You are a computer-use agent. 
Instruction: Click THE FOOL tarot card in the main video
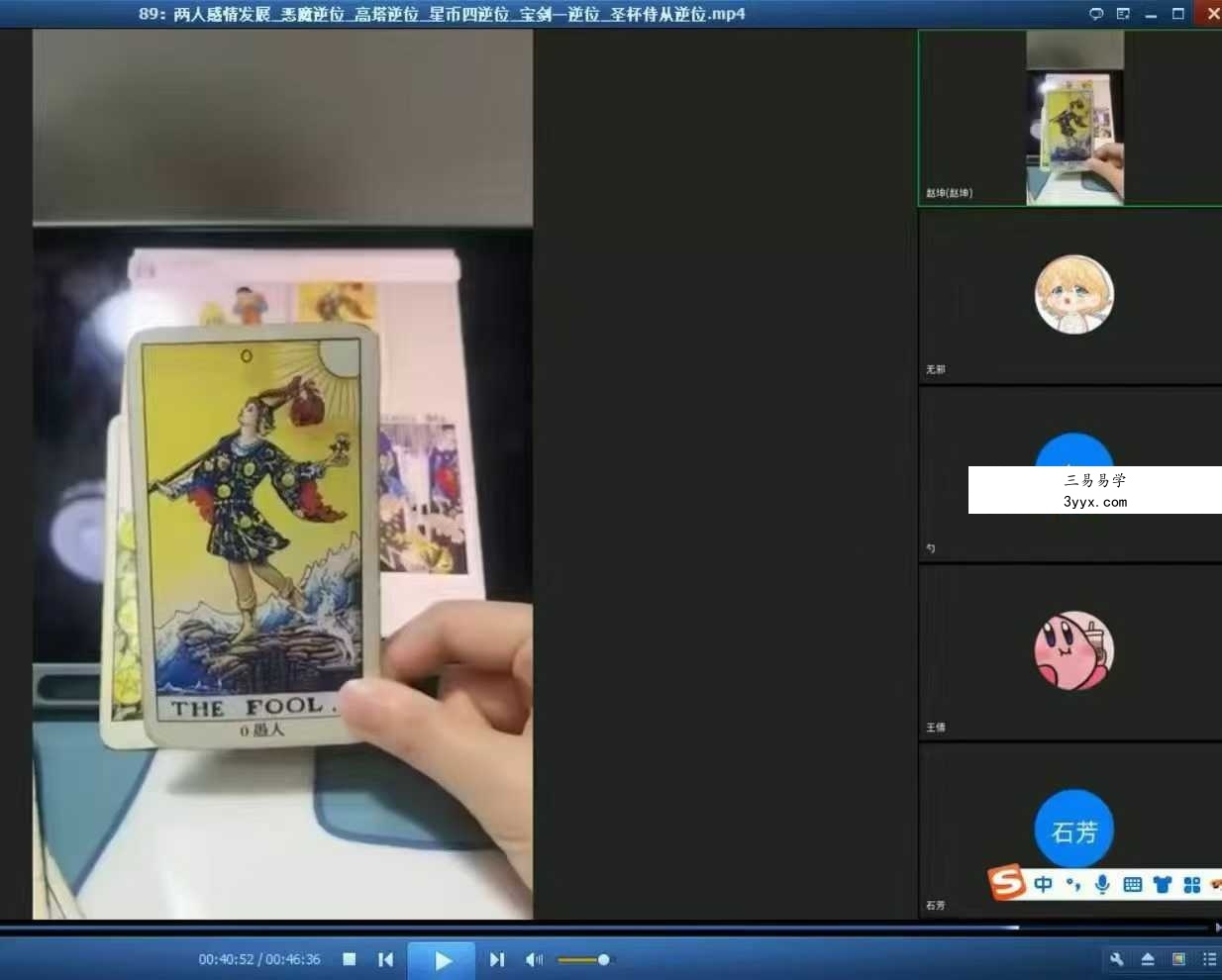click(x=253, y=535)
